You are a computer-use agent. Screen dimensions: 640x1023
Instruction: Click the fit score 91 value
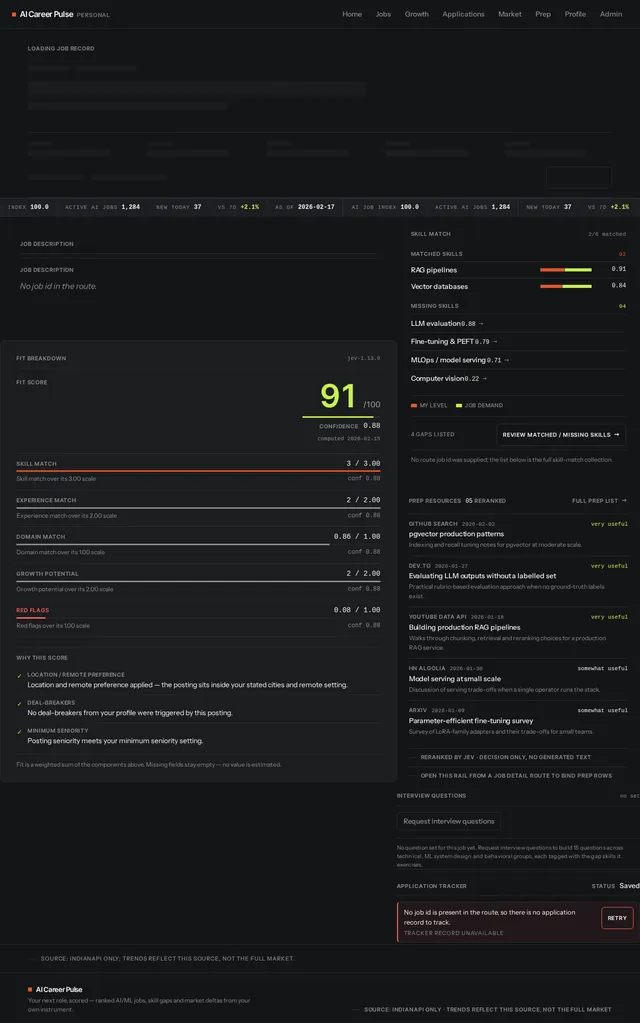click(x=338, y=396)
